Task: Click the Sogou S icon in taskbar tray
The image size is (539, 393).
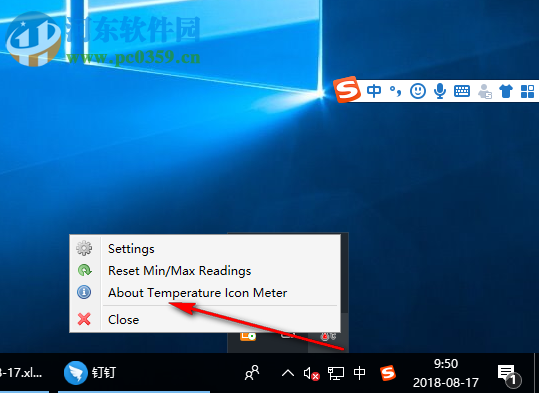Action: click(388, 373)
